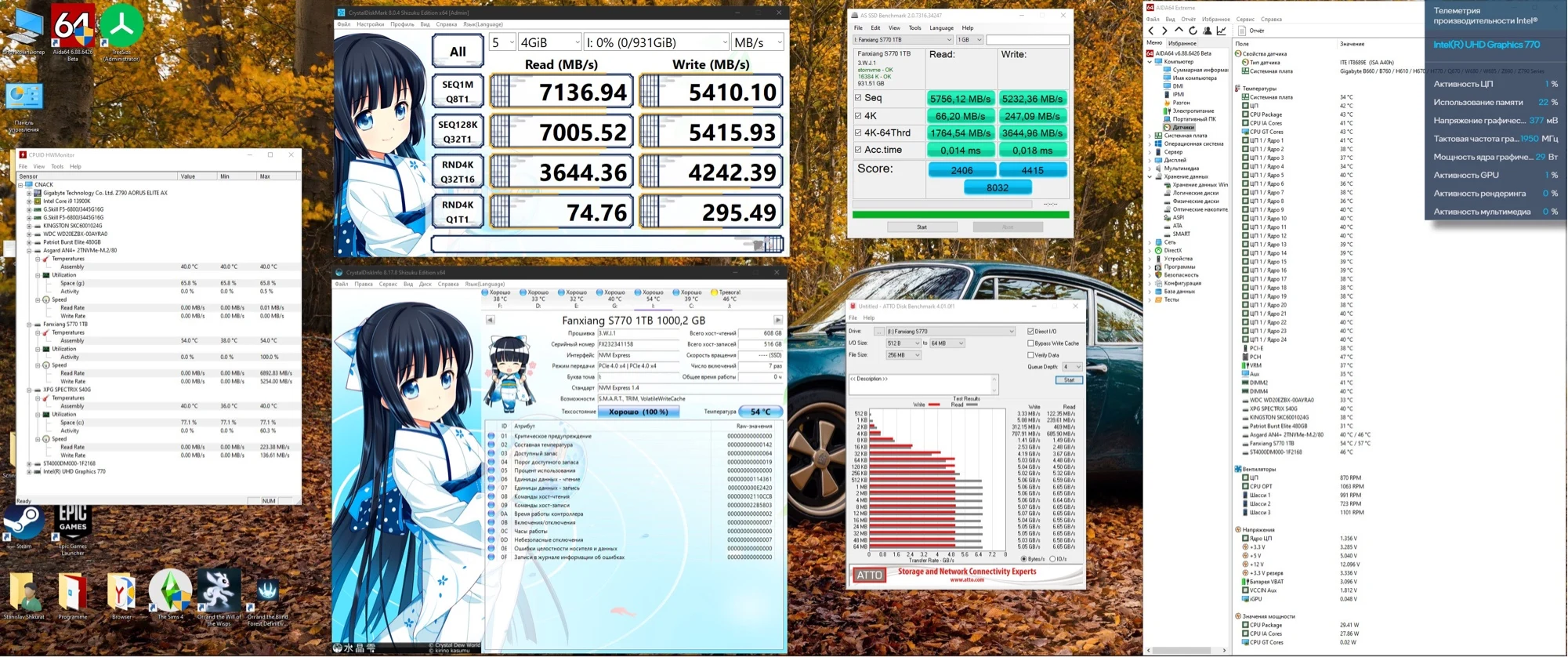Select the IO/s radio button in ATTO
The height and width of the screenshot is (657, 1568).
coord(1052,559)
